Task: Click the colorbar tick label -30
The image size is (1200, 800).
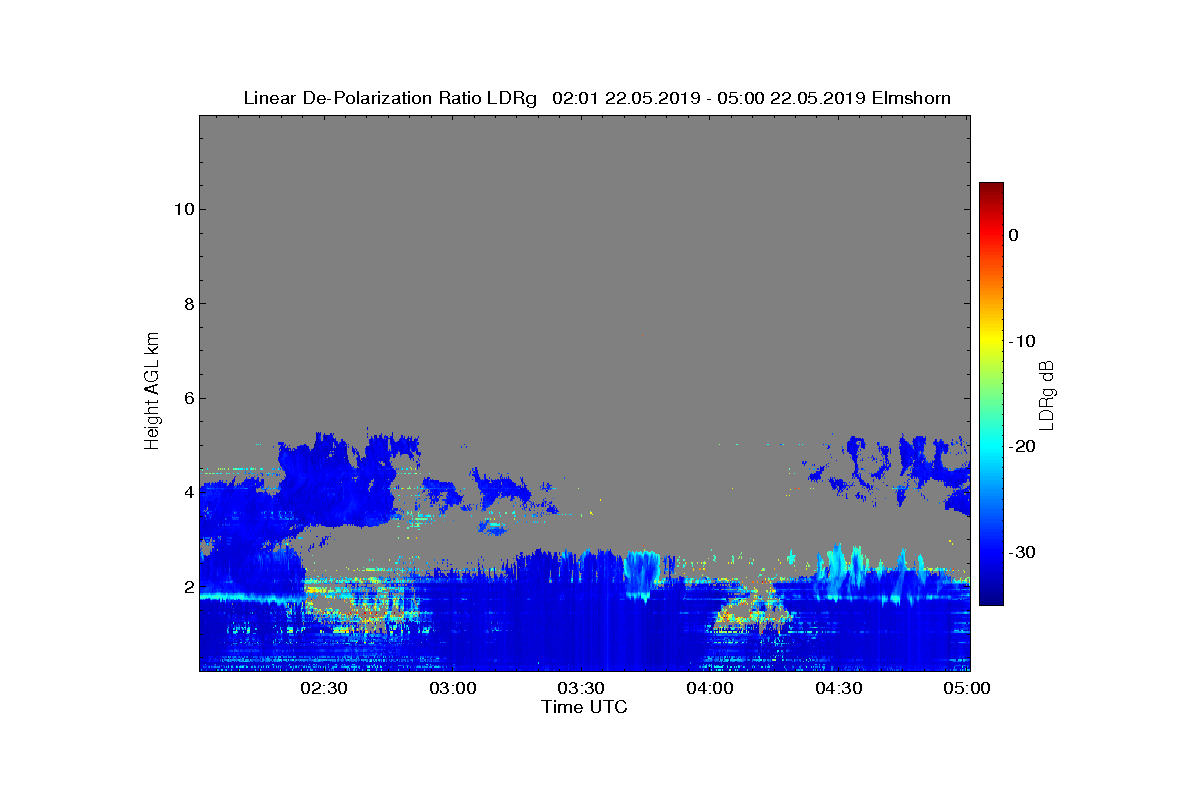Action: click(x=1022, y=553)
